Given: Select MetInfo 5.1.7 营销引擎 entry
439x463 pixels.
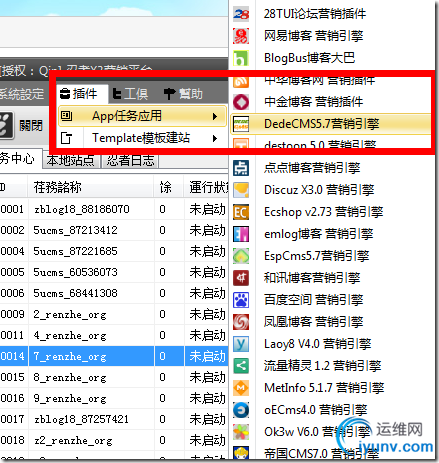Looking at the screenshot, I should click(x=324, y=388).
